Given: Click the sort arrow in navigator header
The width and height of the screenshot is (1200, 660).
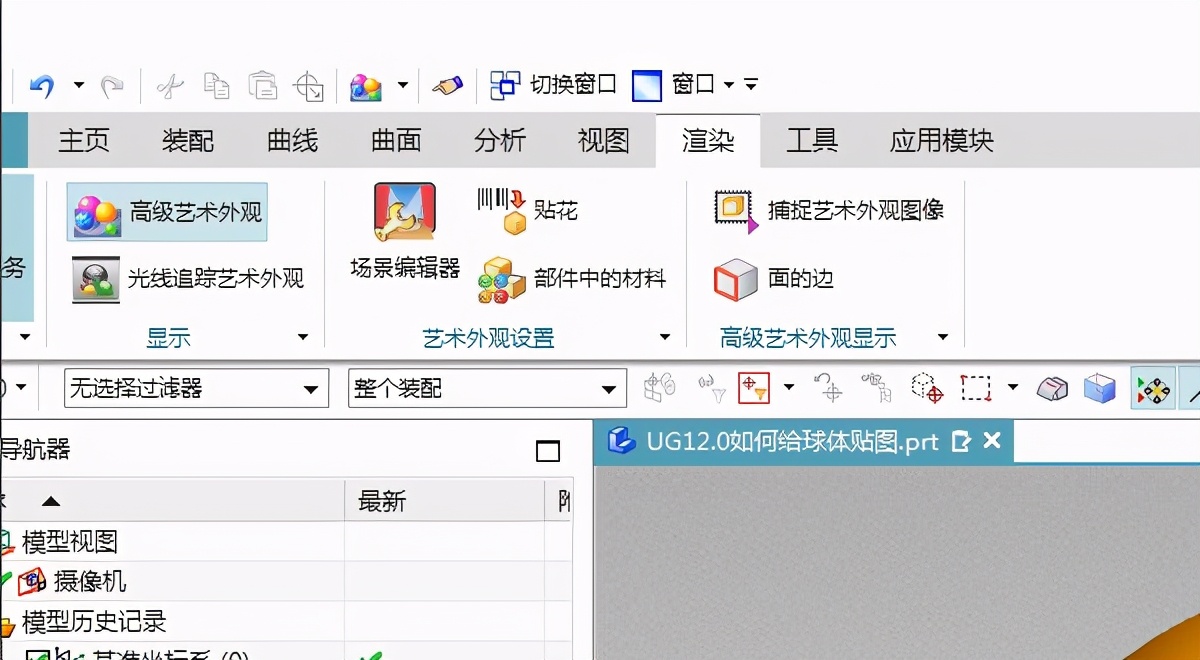Looking at the screenshot, I should (x=50, y=500).
